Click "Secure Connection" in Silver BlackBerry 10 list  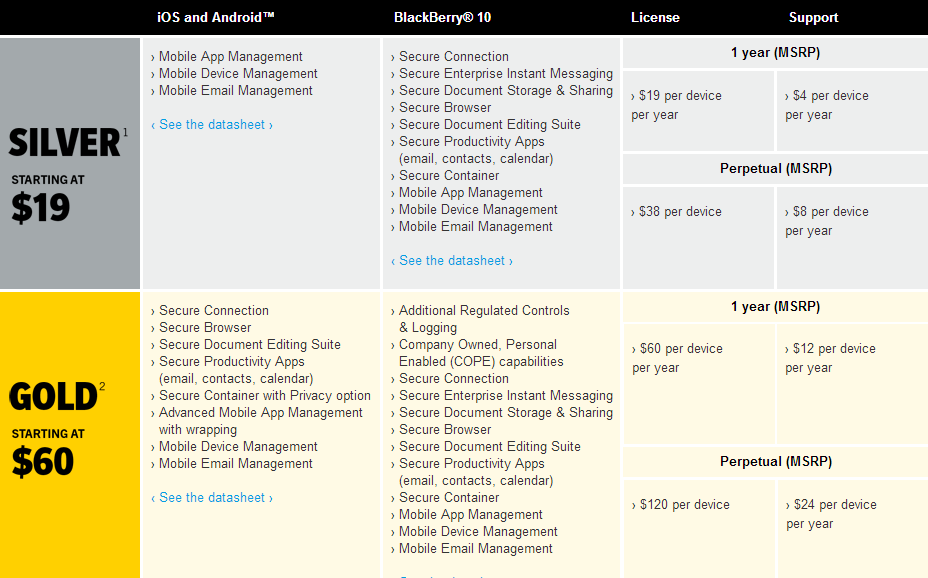453,57
